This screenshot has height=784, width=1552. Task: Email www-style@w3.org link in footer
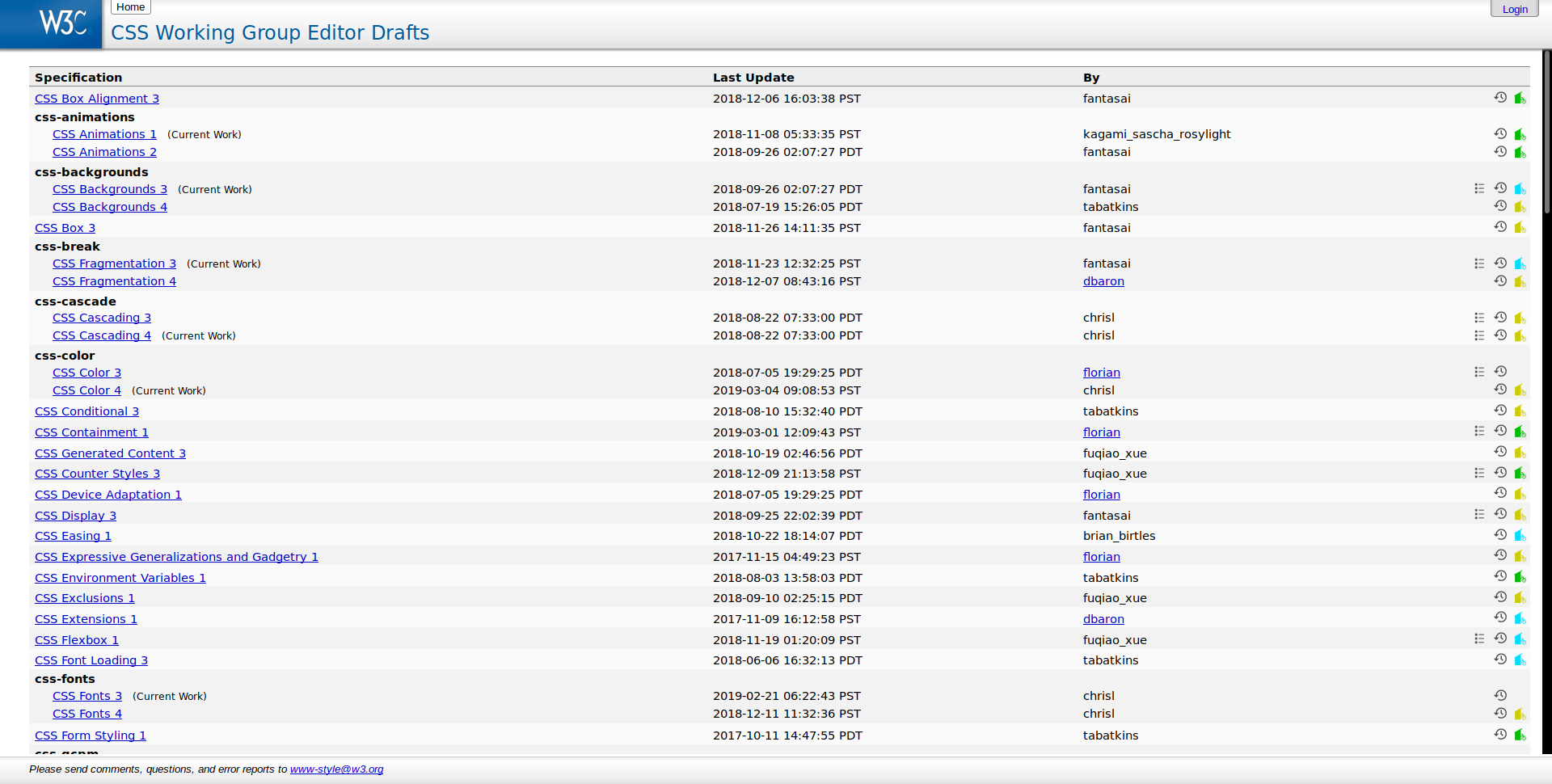coord(336,769)
